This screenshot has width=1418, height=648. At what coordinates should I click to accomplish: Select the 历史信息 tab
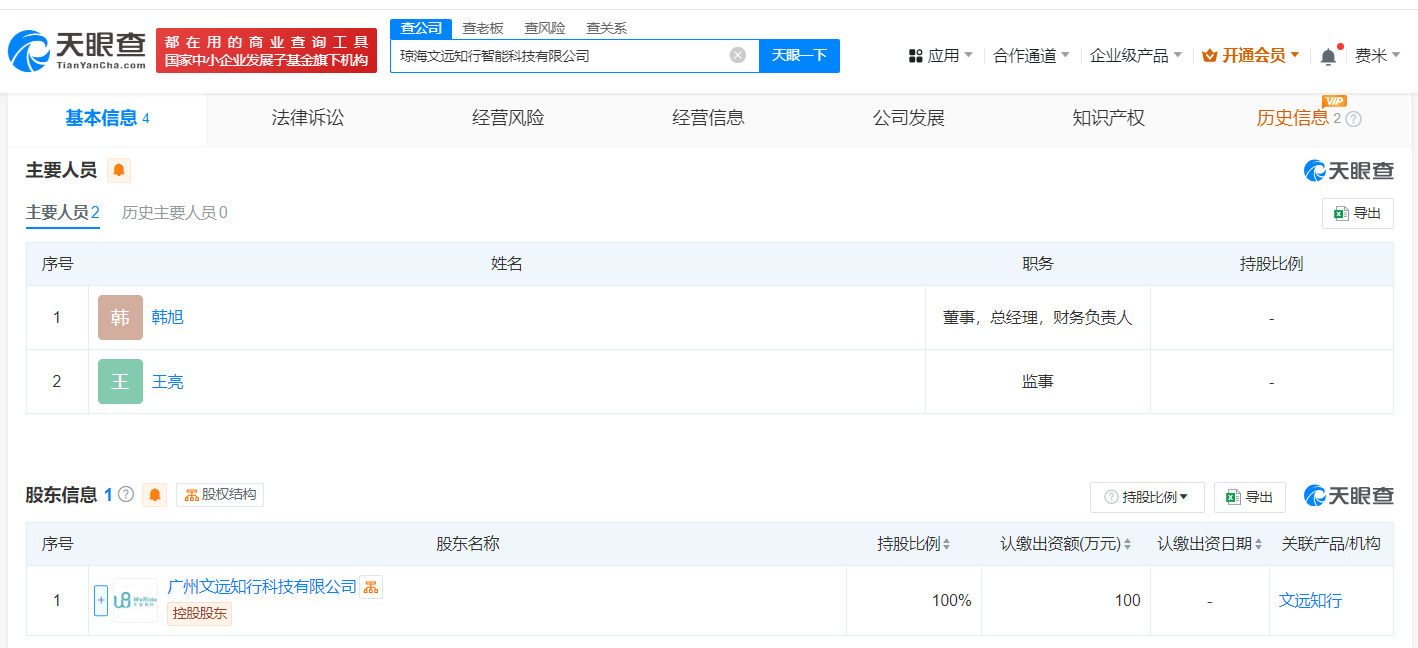pos(1300,119)
